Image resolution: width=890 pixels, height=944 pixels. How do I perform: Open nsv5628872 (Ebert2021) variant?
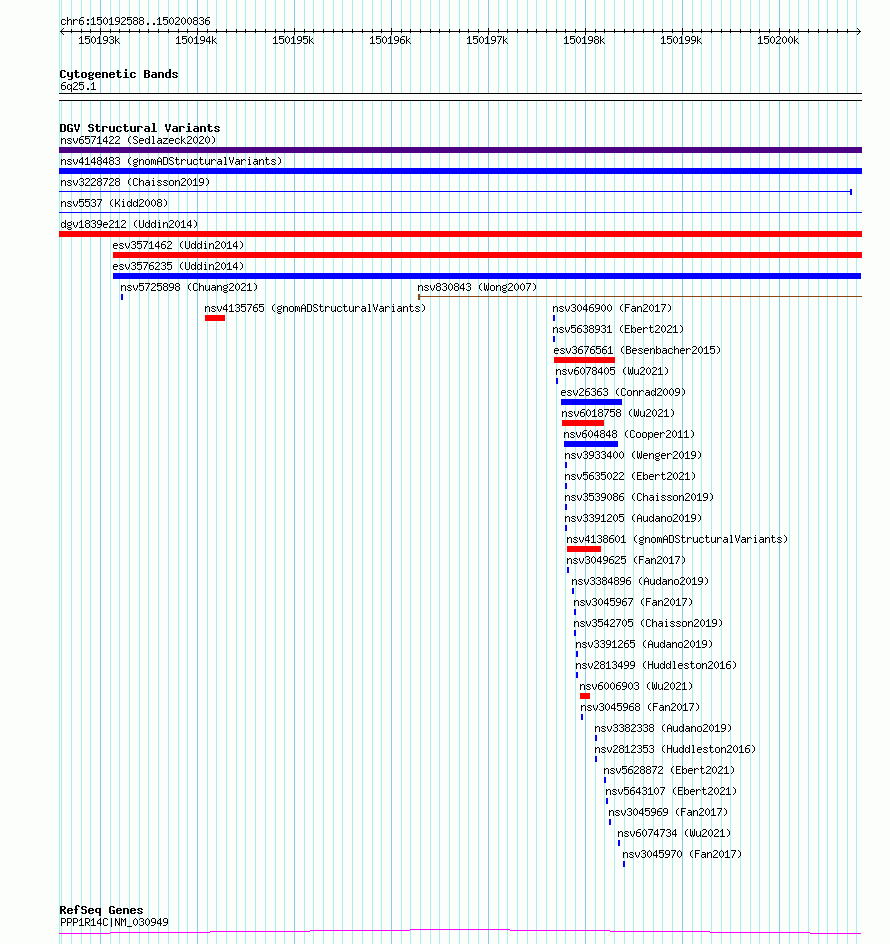[670, 771]
